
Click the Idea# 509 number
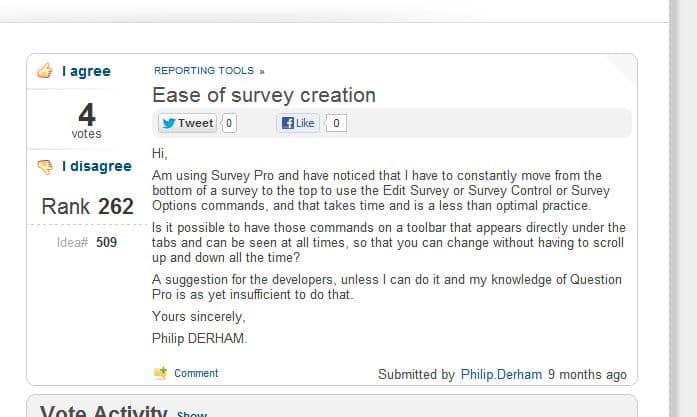(107, 241)
